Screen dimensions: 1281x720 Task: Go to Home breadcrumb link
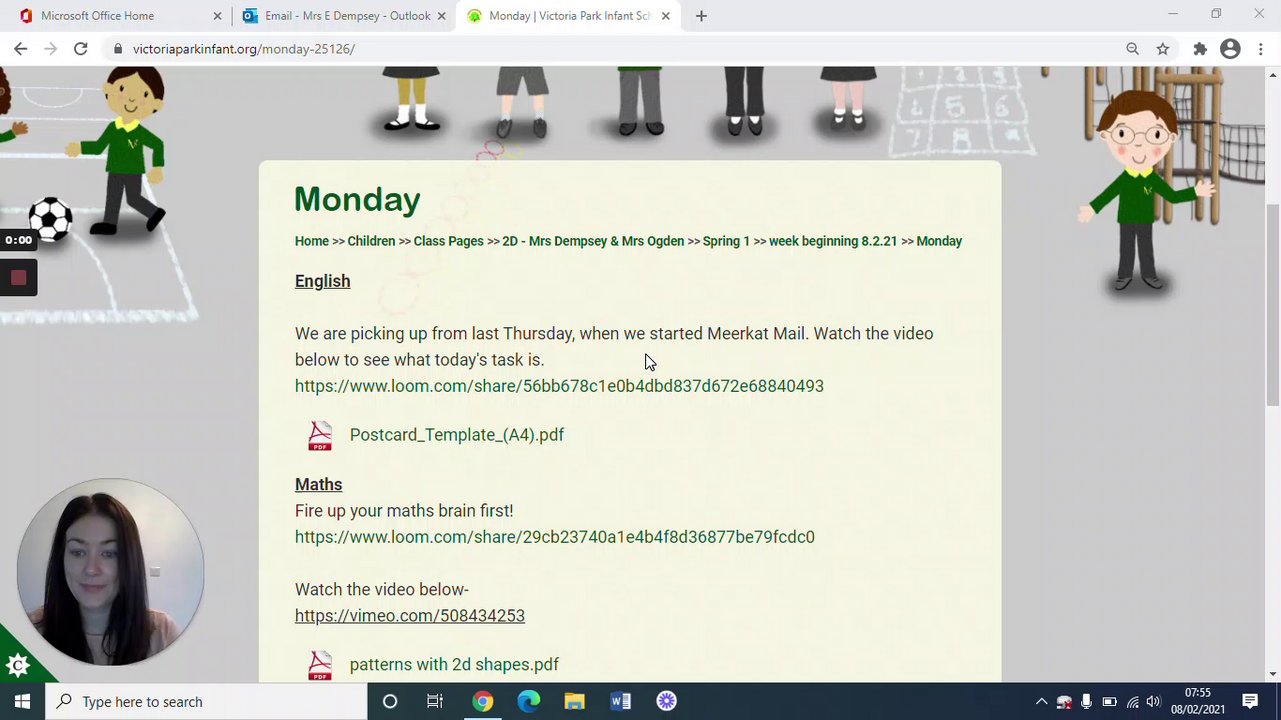click(x=312, y=241)
